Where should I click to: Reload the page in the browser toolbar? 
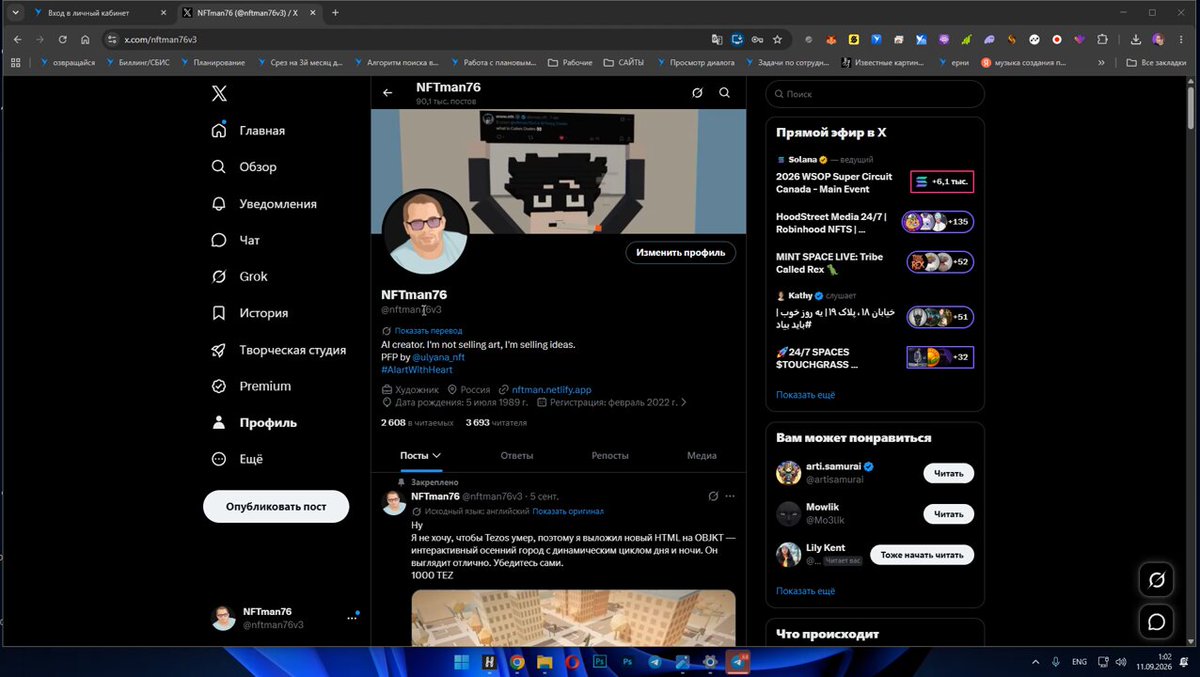(63, 39)
